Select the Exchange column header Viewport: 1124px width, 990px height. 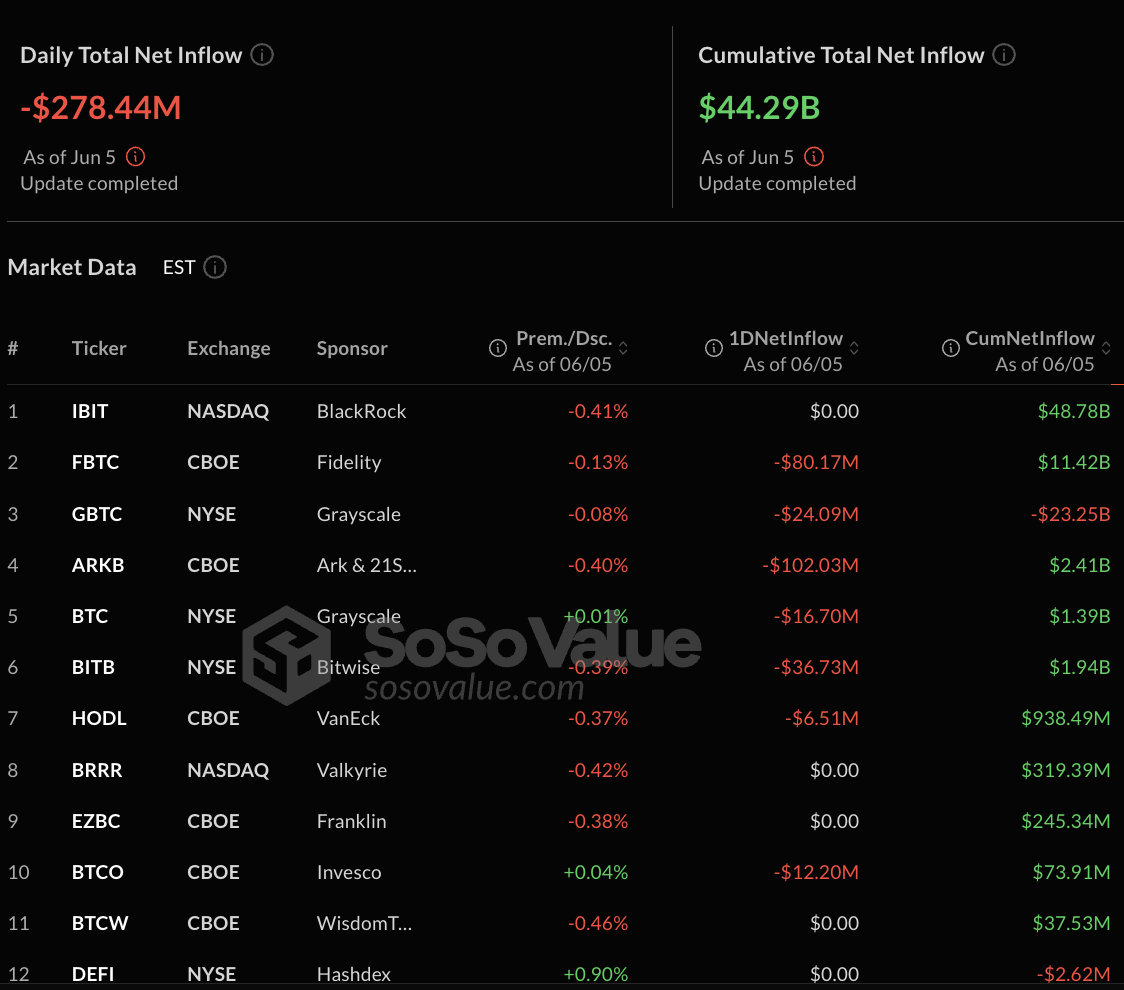tap(228, 348)
